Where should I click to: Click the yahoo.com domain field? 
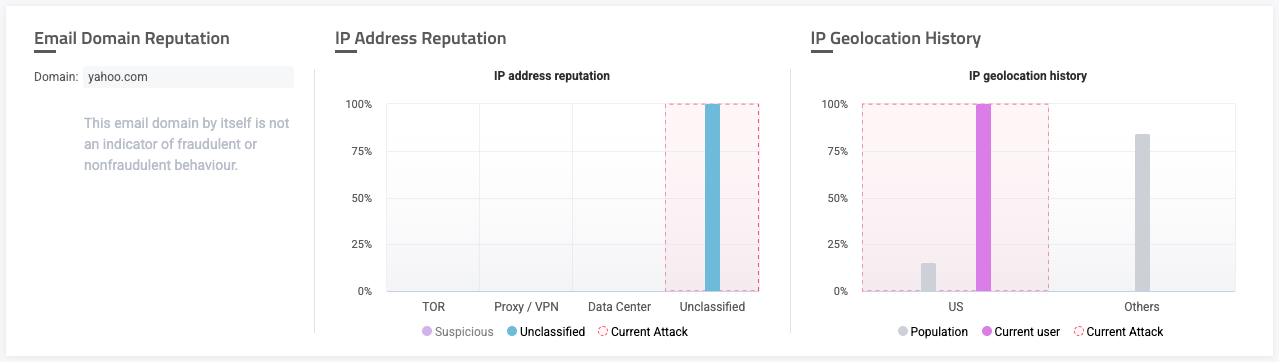(188, 77)
